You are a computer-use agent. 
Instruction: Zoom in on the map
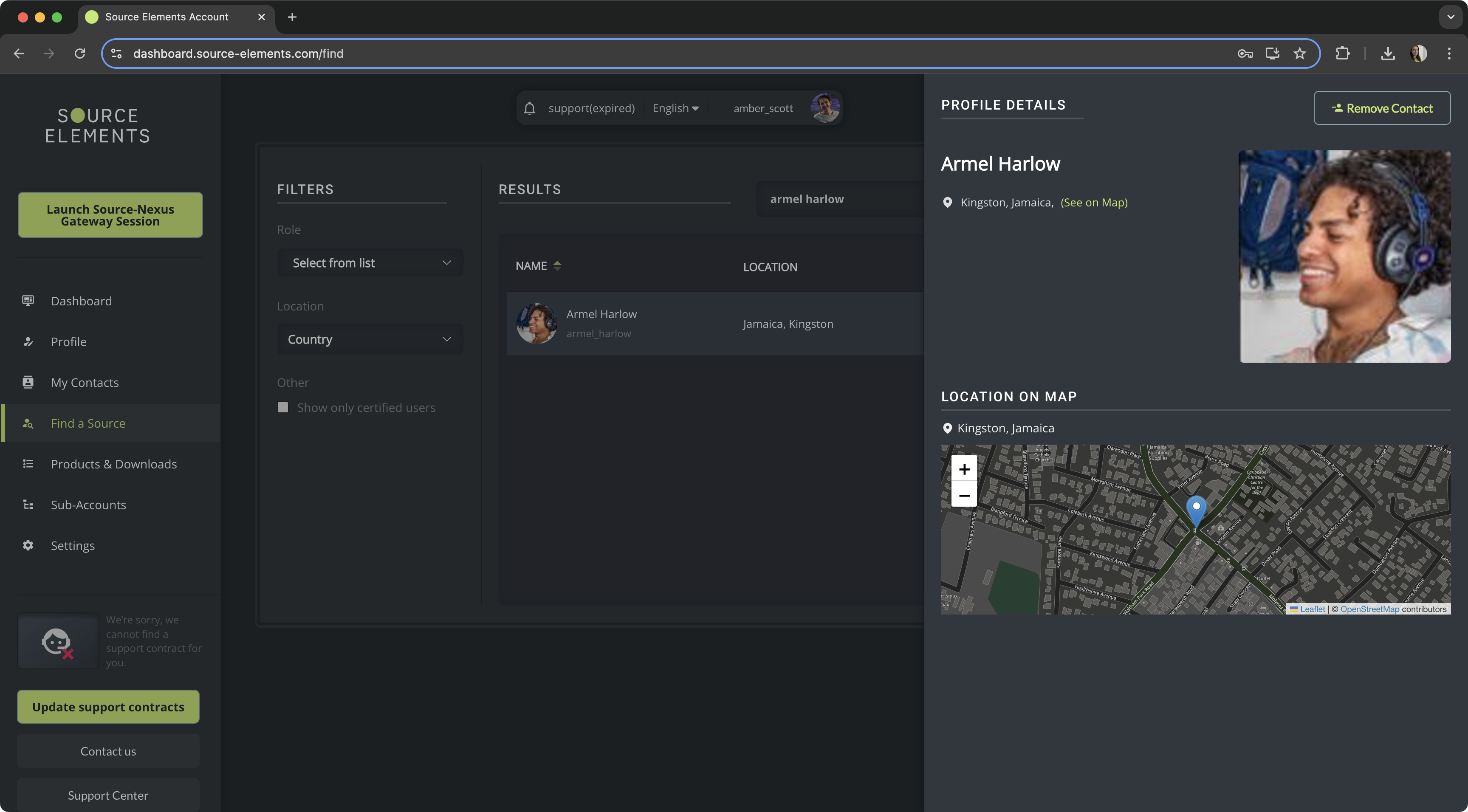(x=964, y=470)
